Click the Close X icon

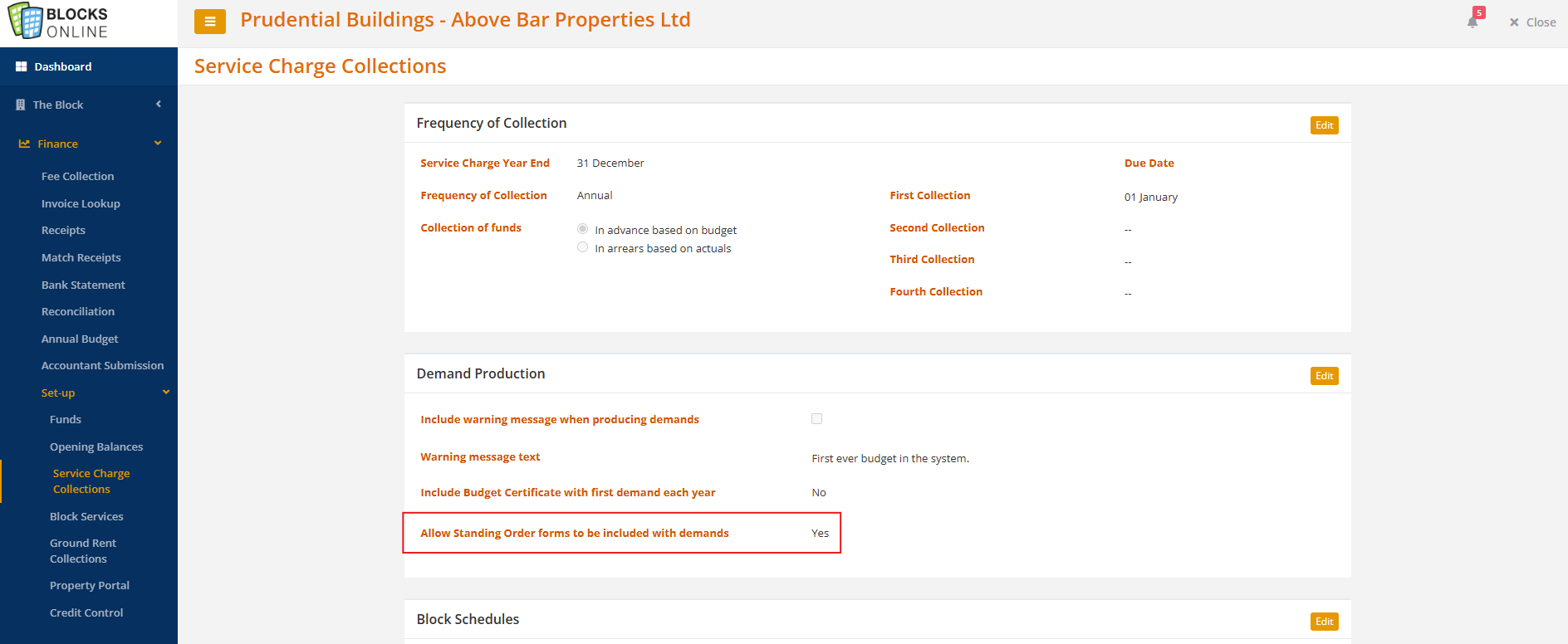click(1514, 22)
